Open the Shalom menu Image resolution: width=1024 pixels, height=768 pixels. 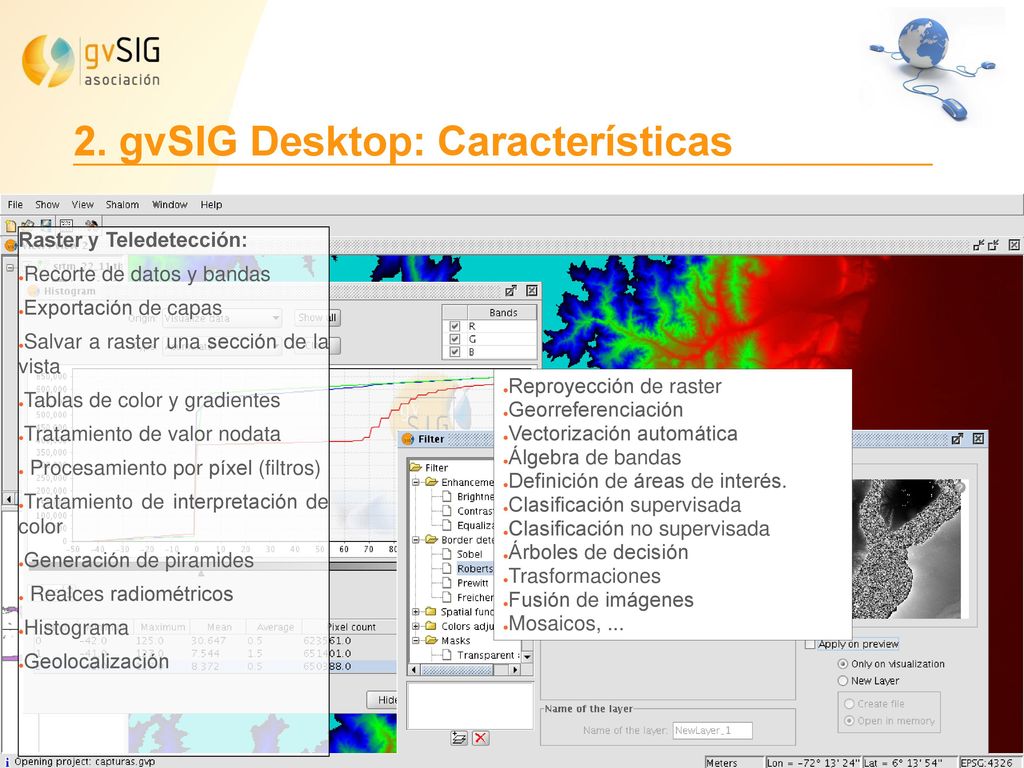coord(122,204)
